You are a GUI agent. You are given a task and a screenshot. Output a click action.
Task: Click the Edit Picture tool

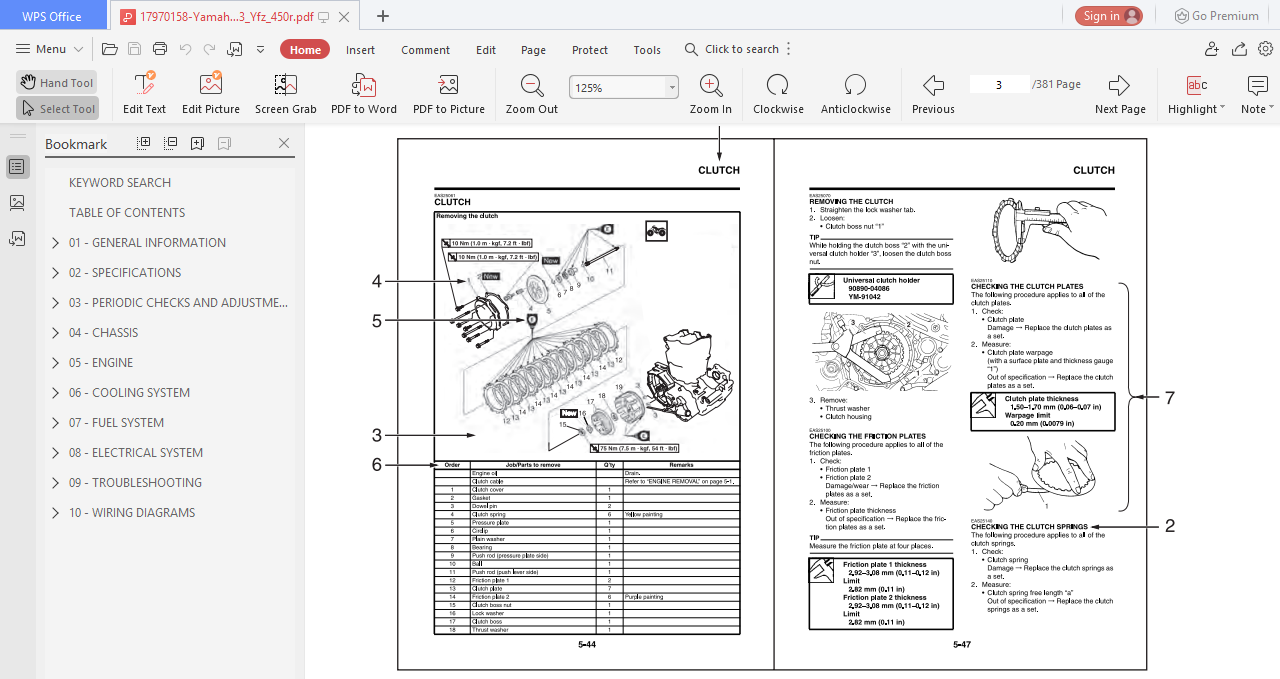211,95
